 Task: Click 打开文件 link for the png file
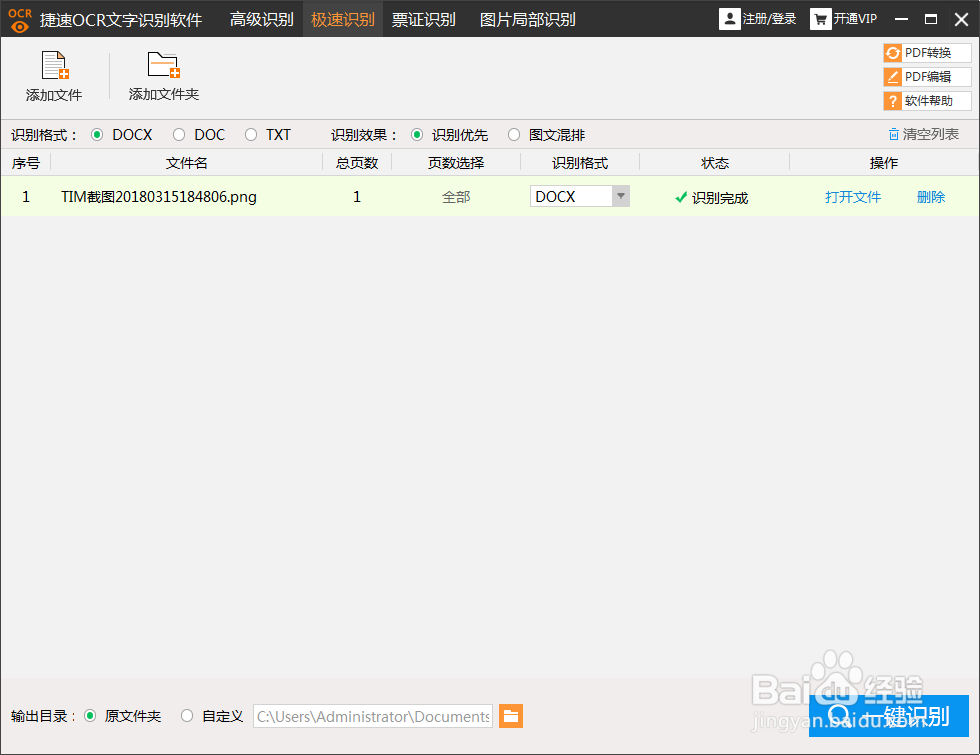pos(852,198)
